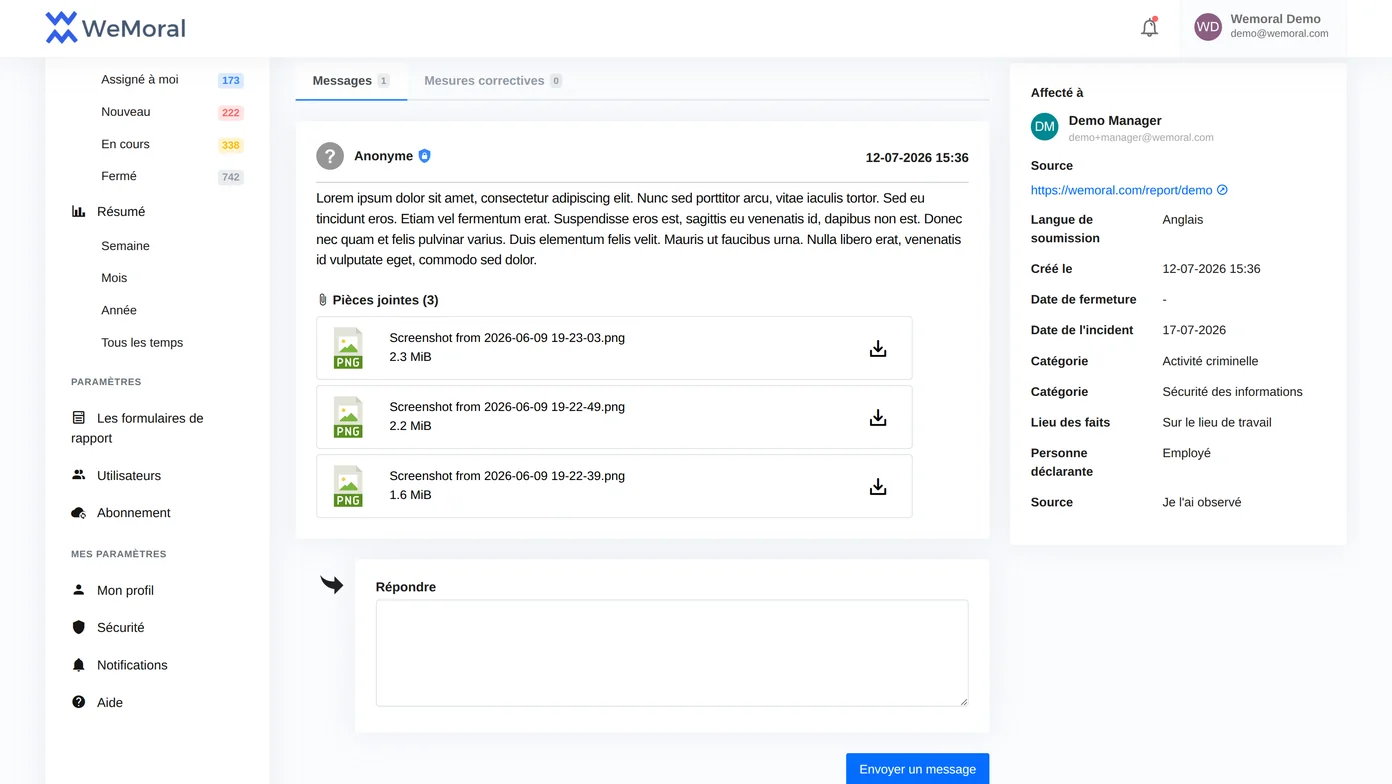Select Année summary

tap(119, 310)
